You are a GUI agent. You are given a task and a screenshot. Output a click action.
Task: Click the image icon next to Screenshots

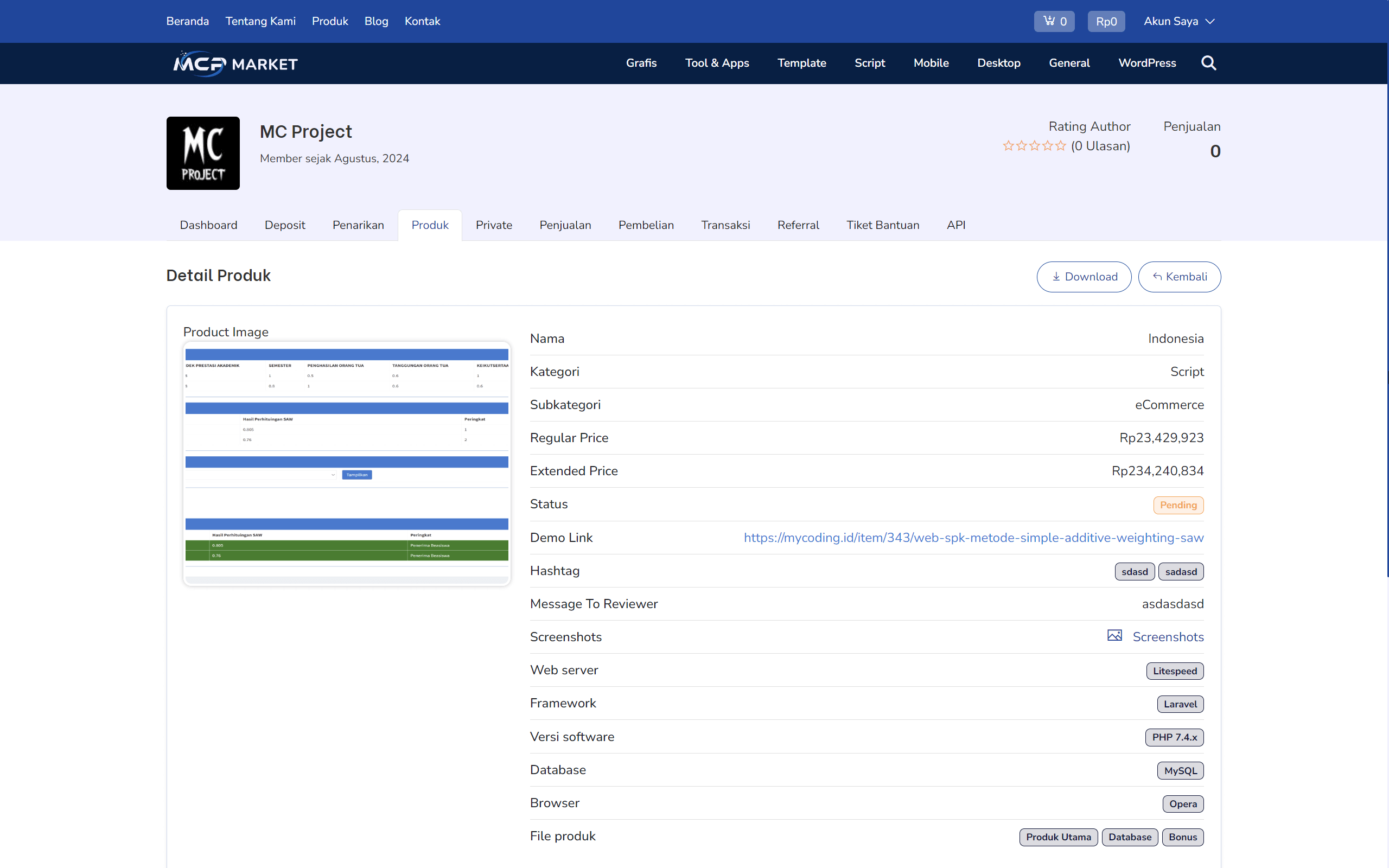coord(1114,635)
